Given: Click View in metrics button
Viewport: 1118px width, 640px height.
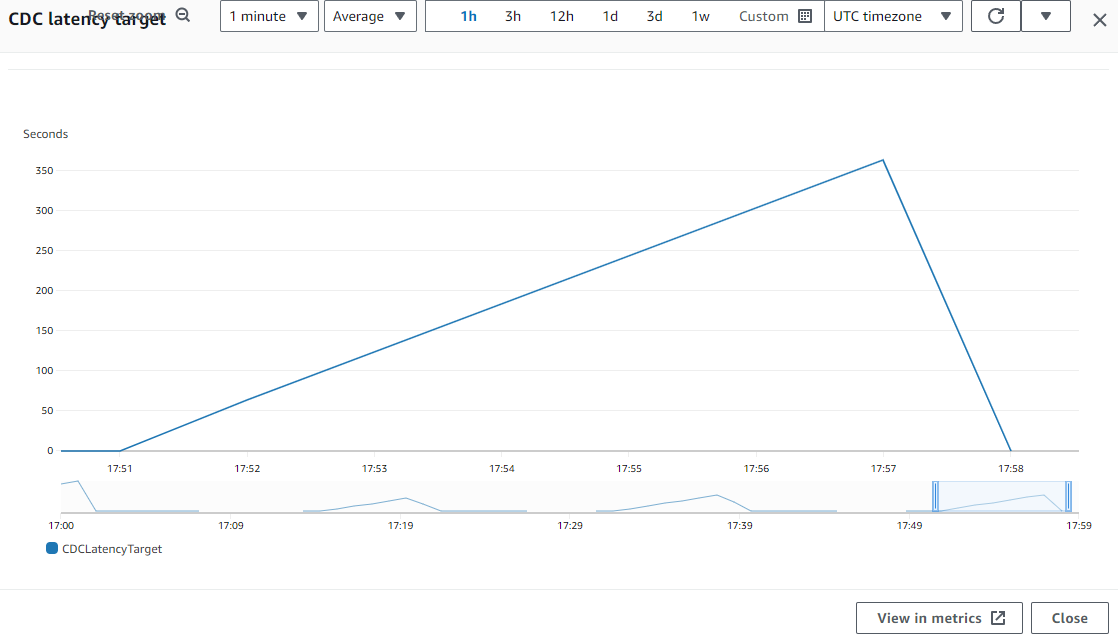Looking at the screenshot, I should [939, 618].
